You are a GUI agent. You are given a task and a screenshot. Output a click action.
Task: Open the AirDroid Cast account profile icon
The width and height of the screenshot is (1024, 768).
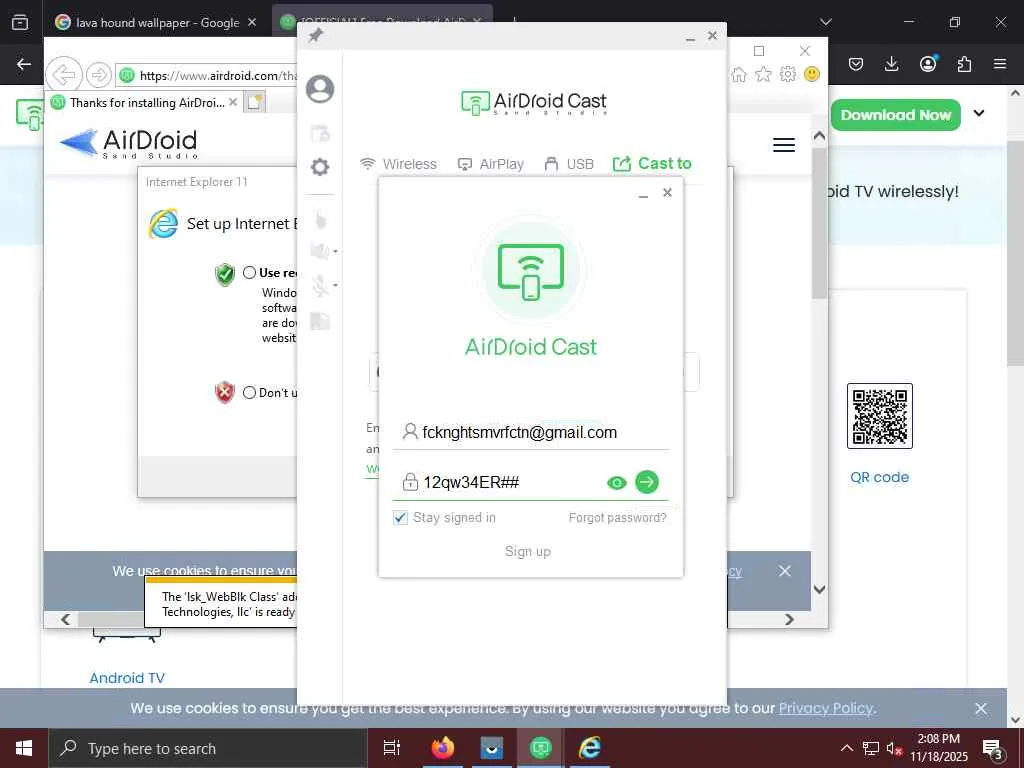pyautogui.click(x=320, y=89)
